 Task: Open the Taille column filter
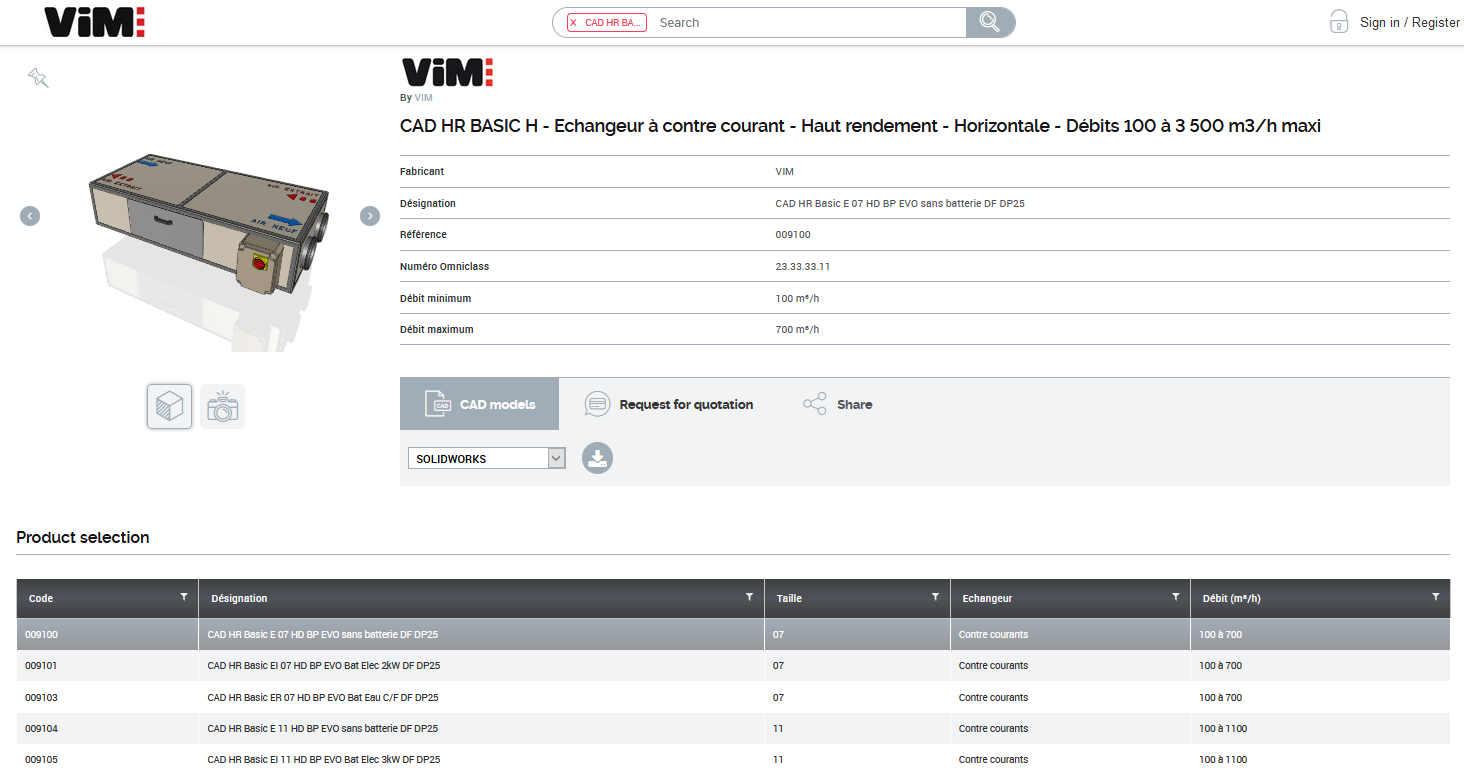935,597
